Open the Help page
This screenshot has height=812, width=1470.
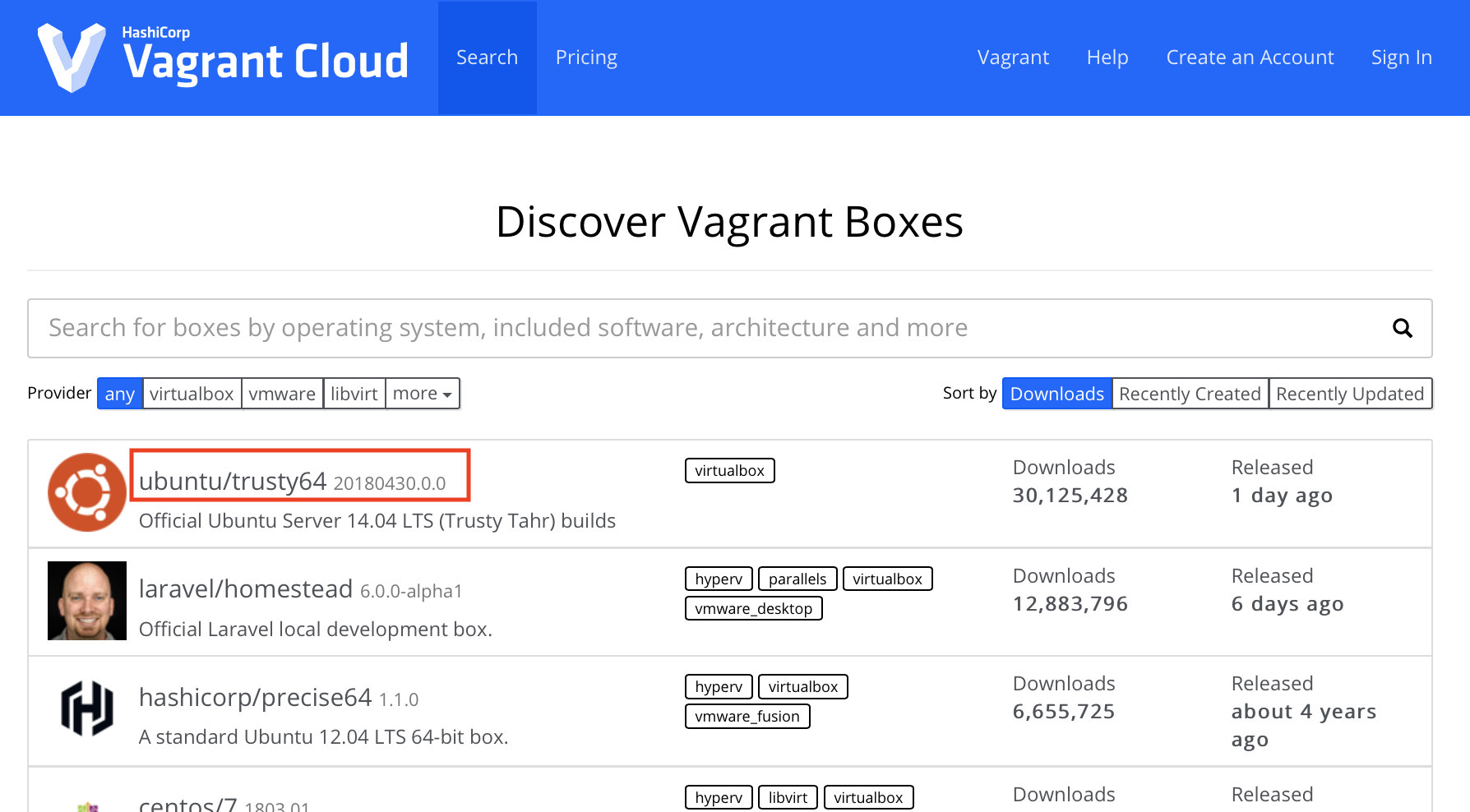point(1107,58)
